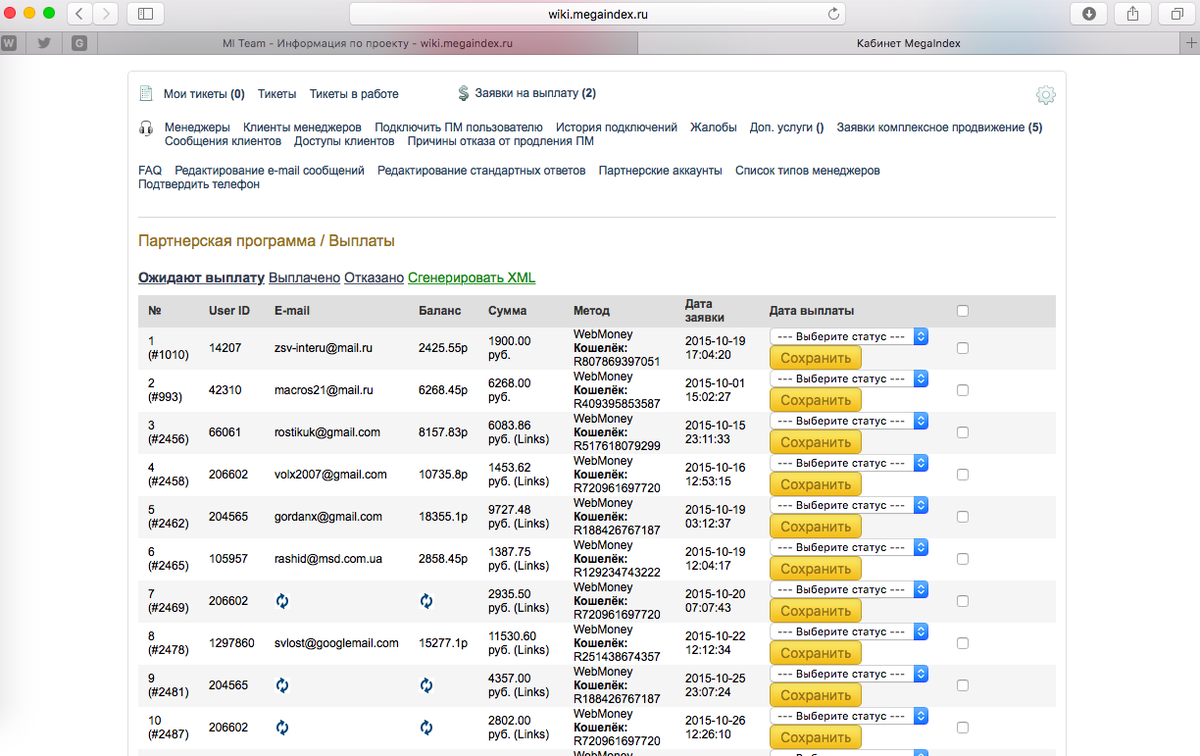Open the Тикеты в работе link

click(354, 94)
